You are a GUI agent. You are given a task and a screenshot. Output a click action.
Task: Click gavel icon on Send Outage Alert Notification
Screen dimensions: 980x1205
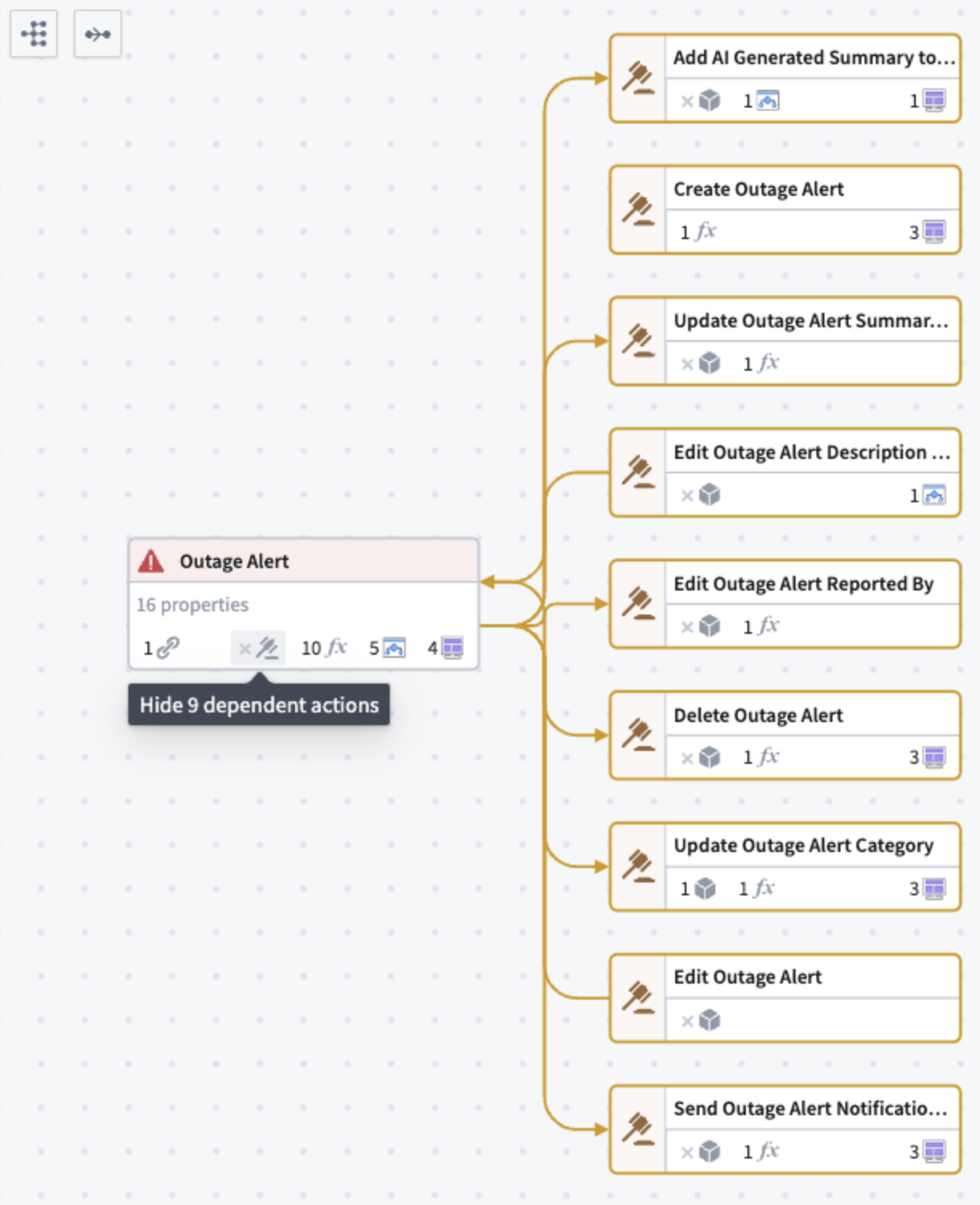pos(638,1130)
